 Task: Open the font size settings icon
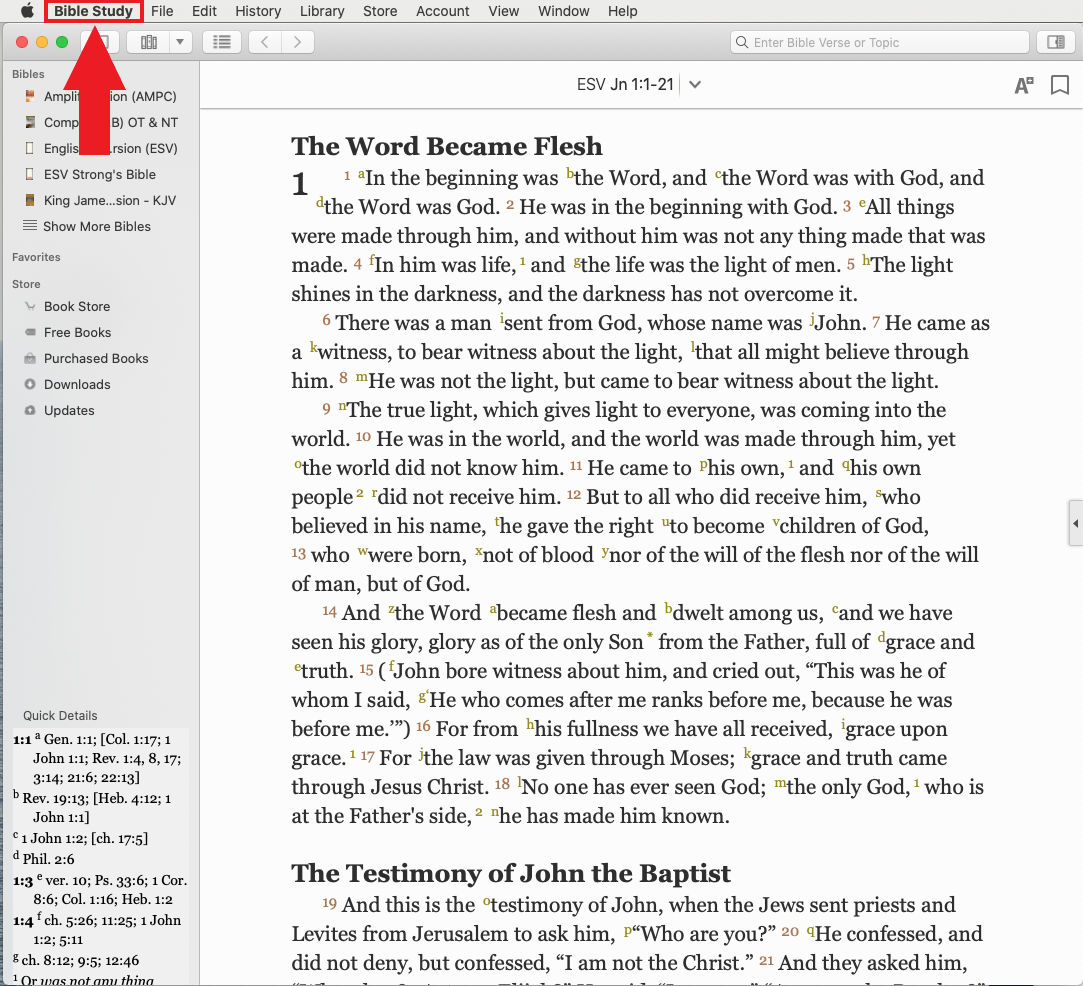tap(1024, 86)
